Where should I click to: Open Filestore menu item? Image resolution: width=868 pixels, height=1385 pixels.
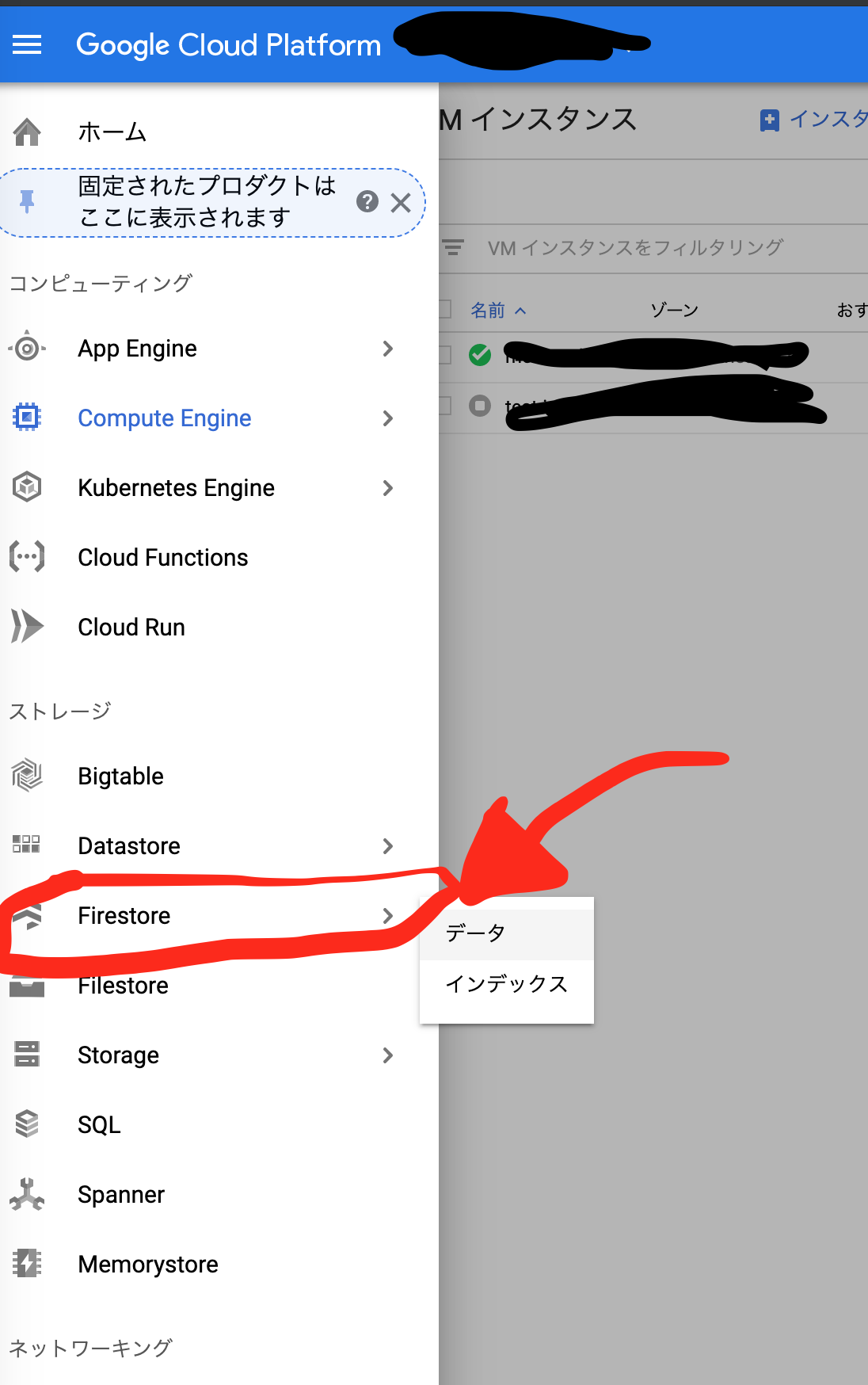click(x=124, y=986)
